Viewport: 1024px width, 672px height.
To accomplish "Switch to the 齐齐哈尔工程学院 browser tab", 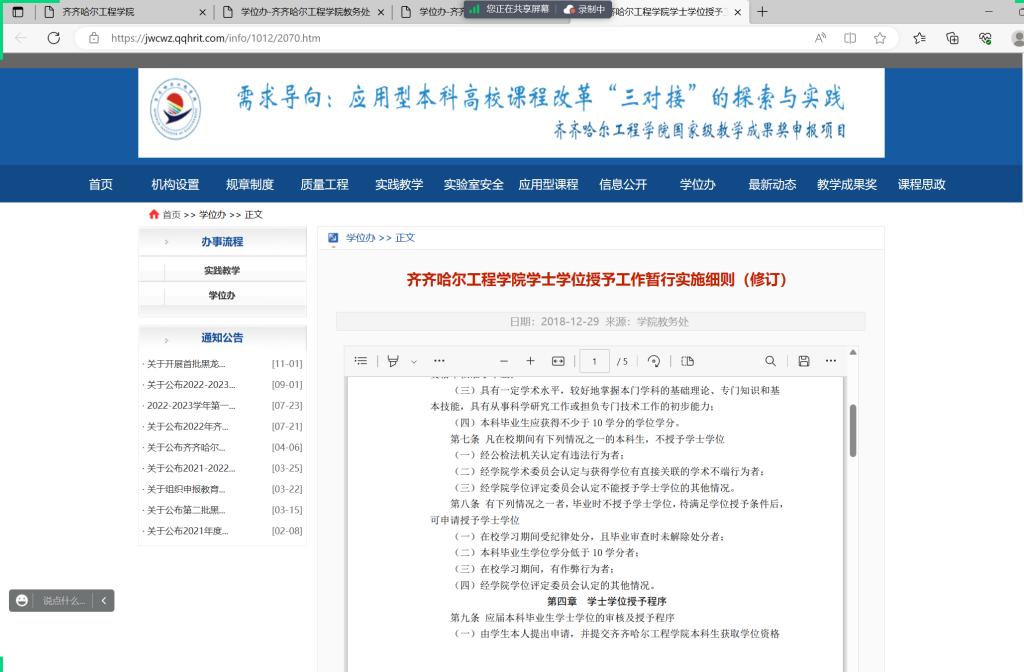I will pos(108,12).
